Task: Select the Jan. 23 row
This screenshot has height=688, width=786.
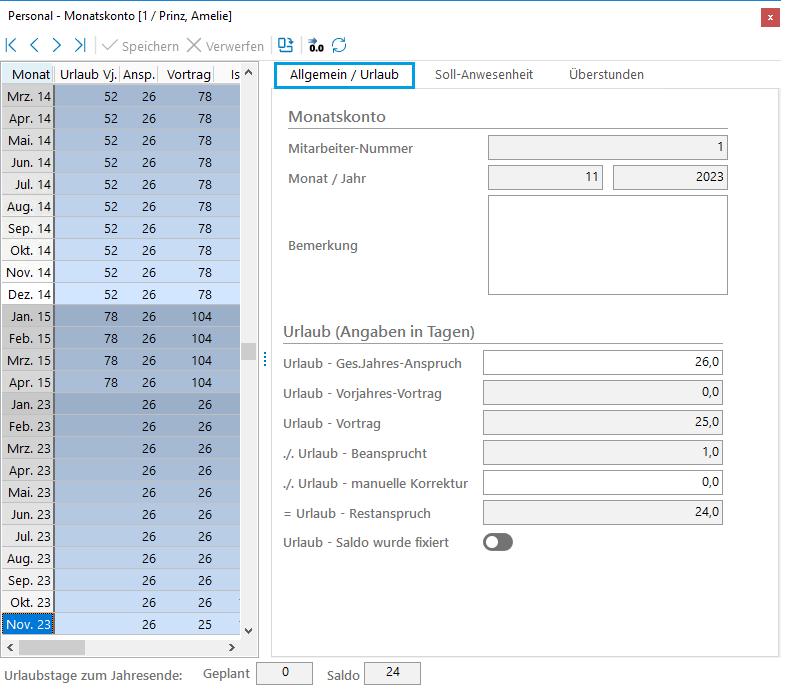Action: pos(29,404)
